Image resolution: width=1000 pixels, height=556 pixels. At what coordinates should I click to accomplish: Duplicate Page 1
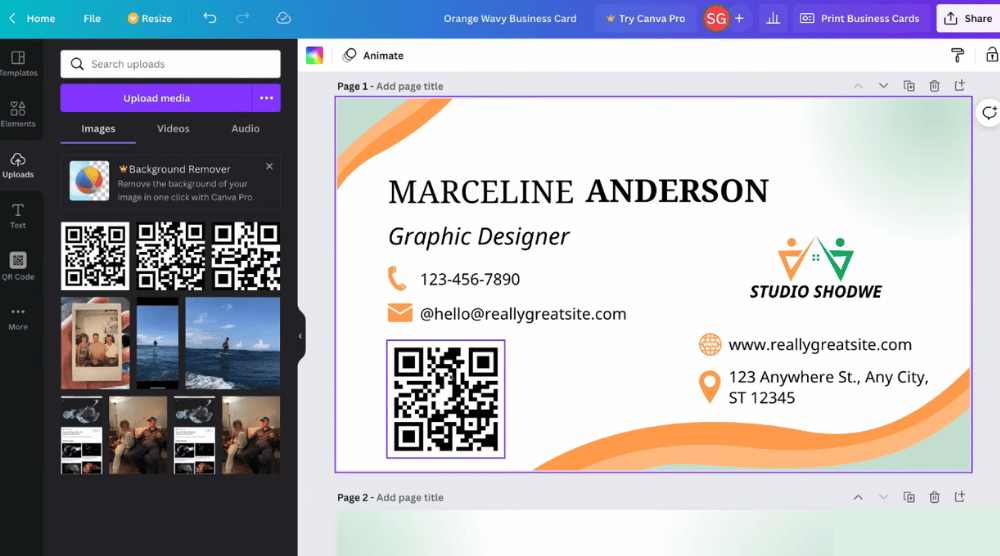tap(909, 86)
